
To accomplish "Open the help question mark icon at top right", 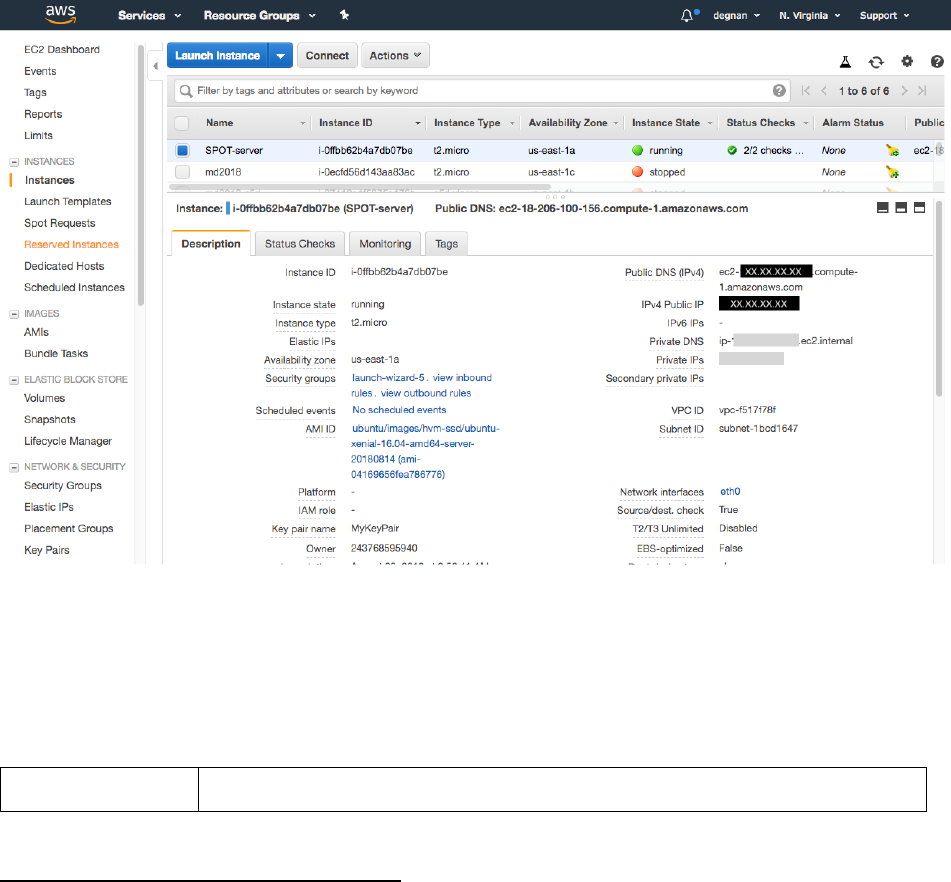I will point(937,61).
